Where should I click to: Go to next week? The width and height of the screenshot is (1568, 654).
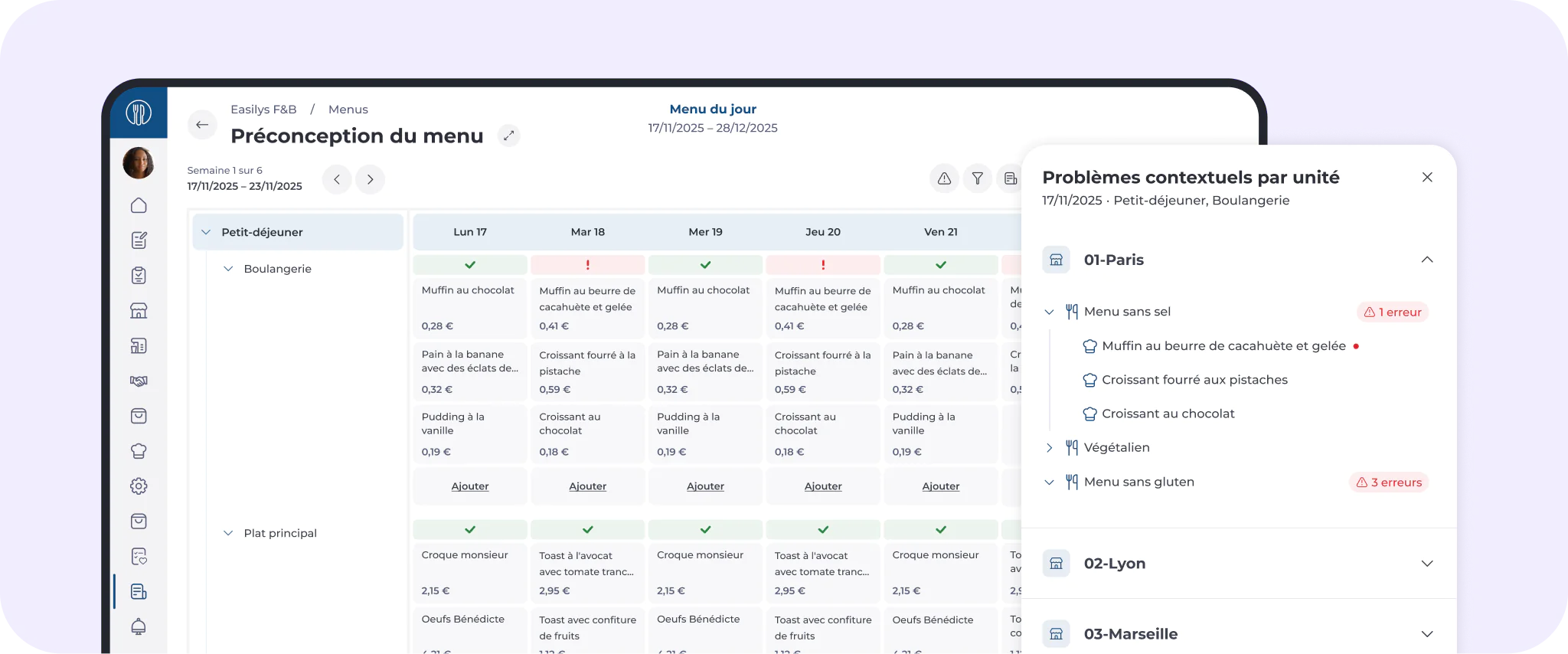(x=370, y=179)
